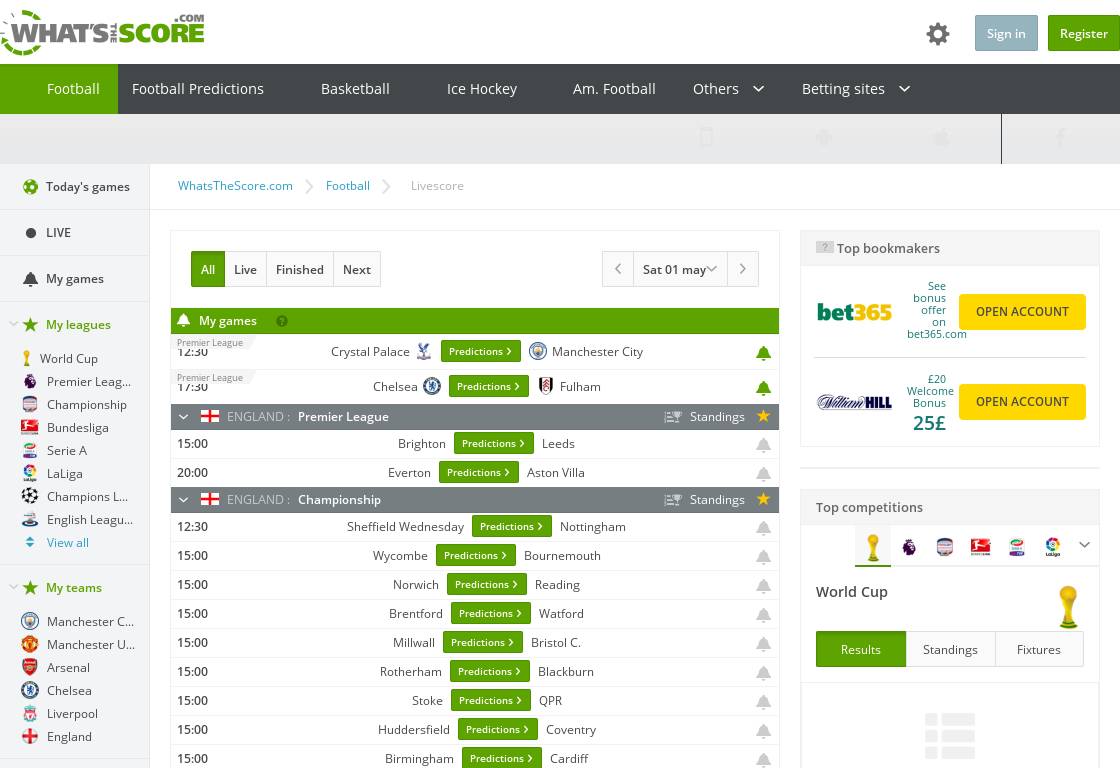
Task: Click the Register button
Action: click(x=1083, y=34)
